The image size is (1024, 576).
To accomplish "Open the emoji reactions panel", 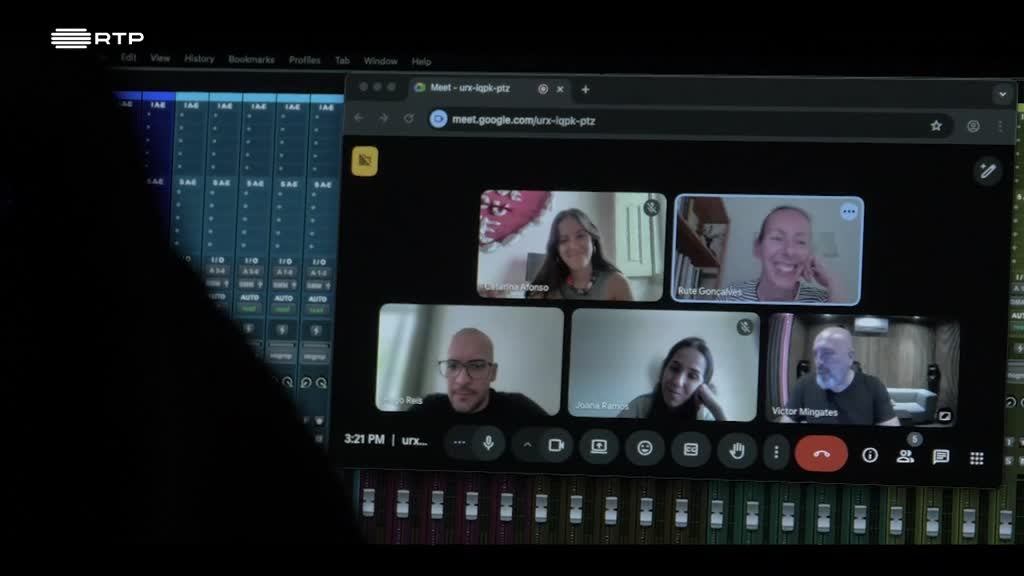I will pyautogui.click(x=645, y=450).
